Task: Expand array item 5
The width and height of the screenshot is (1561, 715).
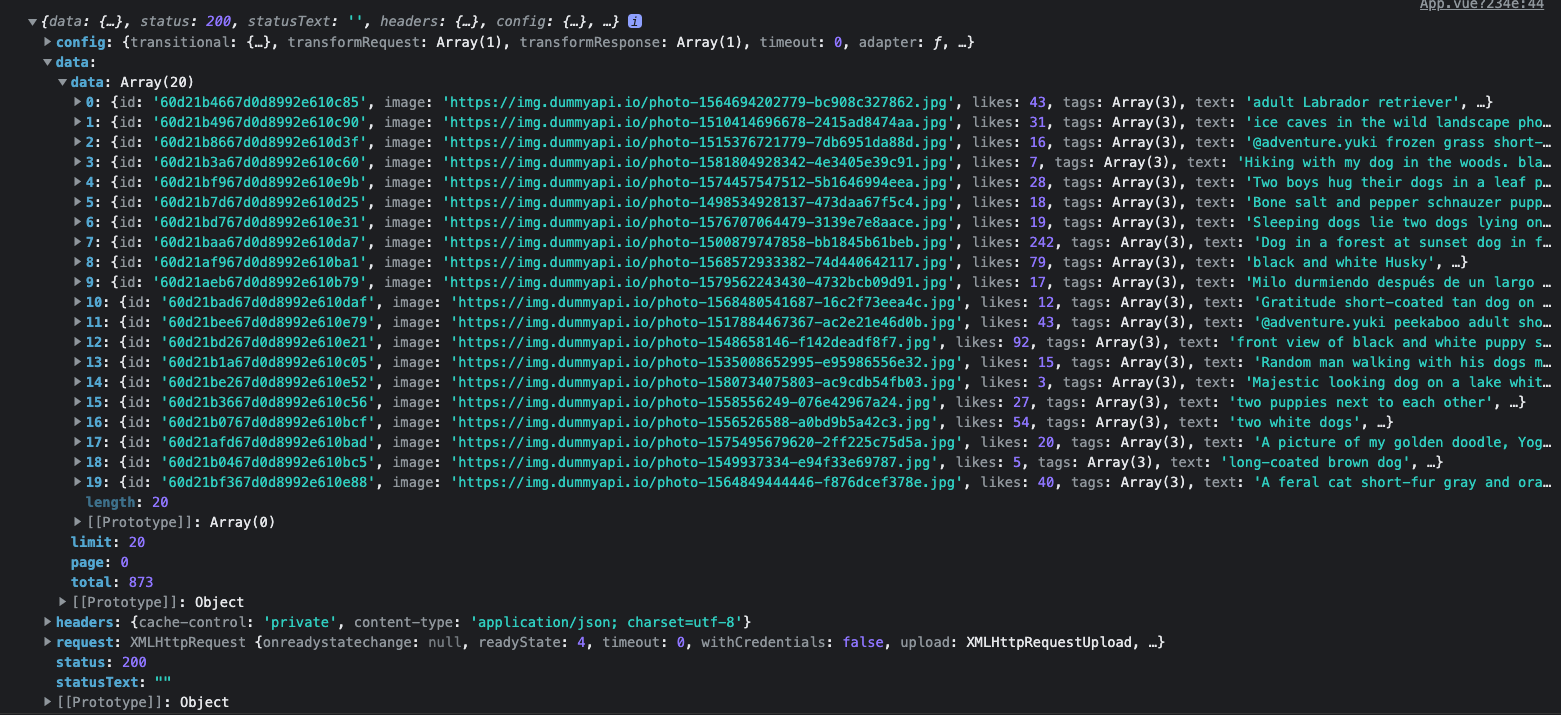Action: click(79, 202)
